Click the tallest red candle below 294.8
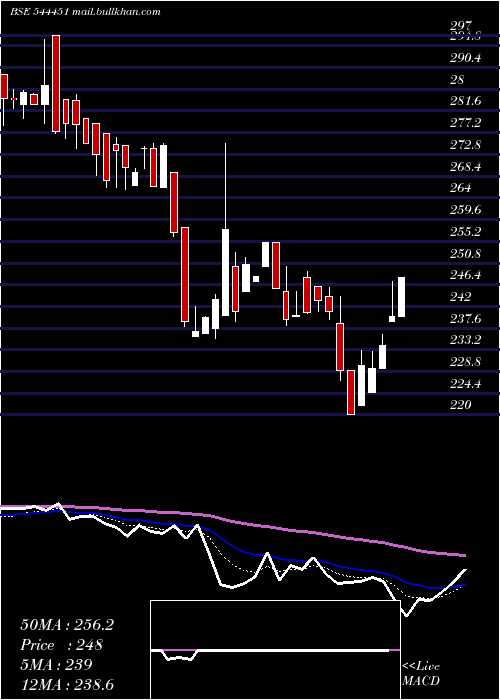The image size is (500, 700). coord(56,83)
